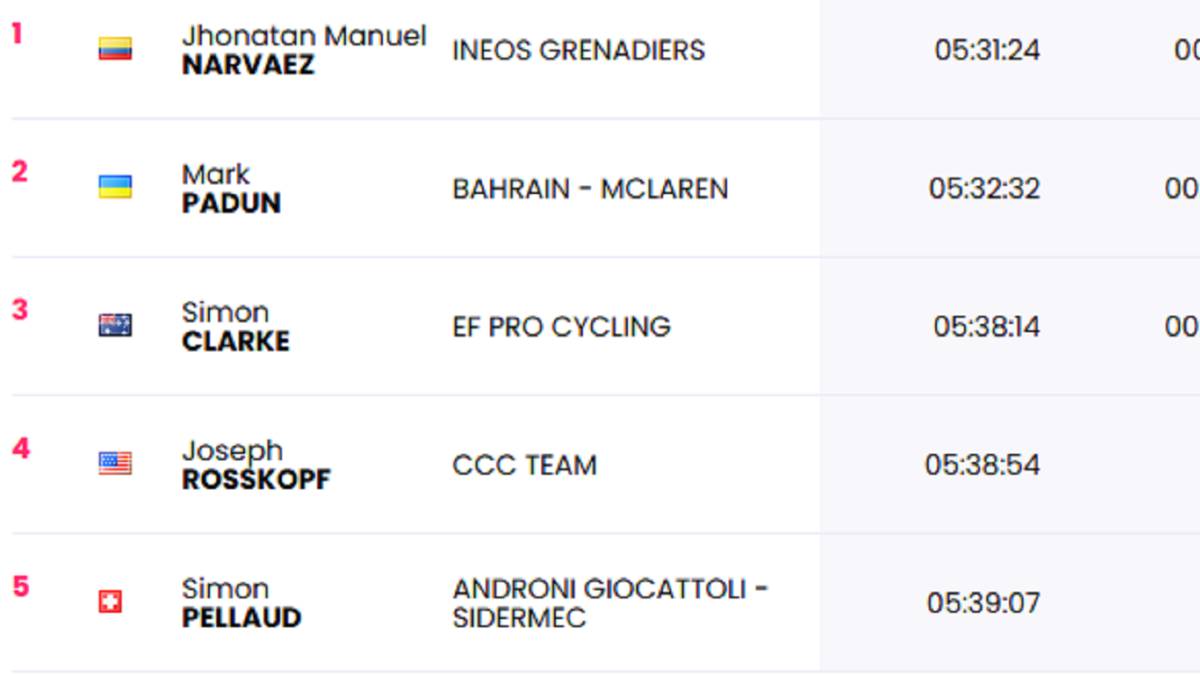Click the Australia flag icon beside Clarke
The width and height of the screenshot is (1200, 675).
click(x=115, y=325)
